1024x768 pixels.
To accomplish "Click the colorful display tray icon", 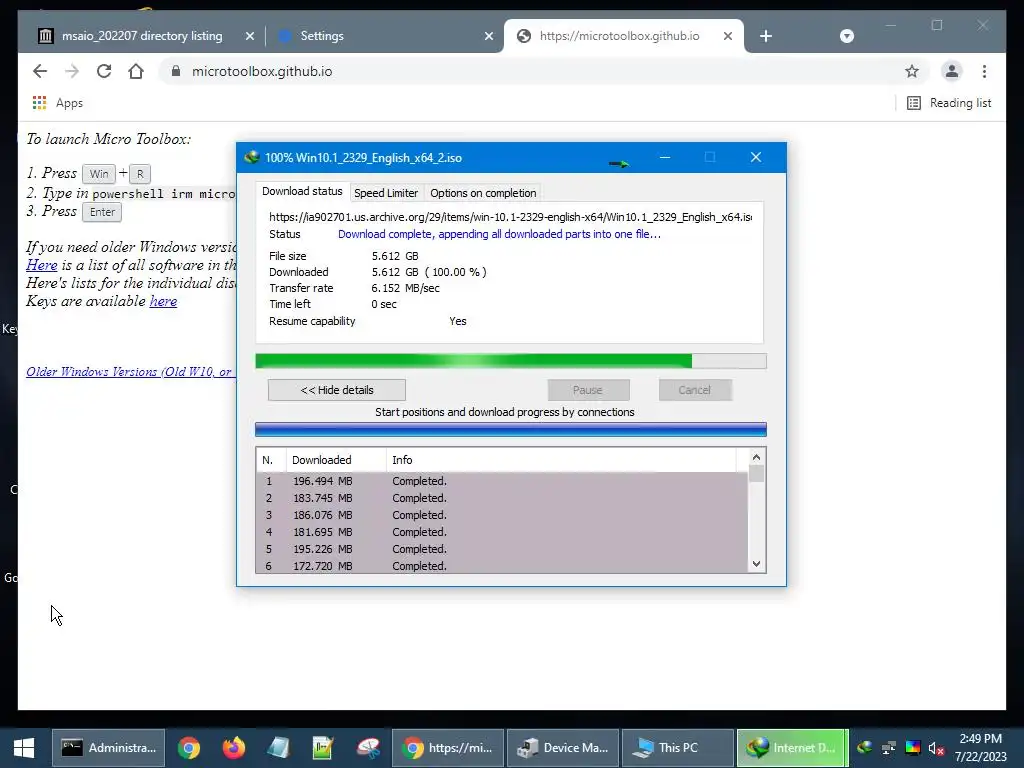I will click(x=913, y=748).
